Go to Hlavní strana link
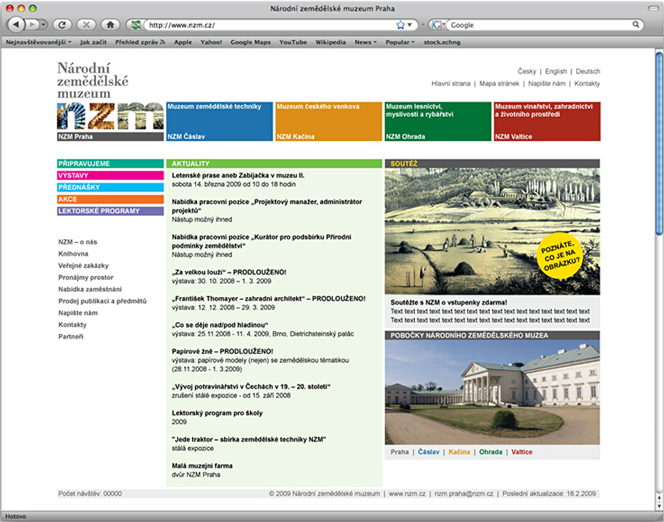This screenshot has width=664, height=522. point(451,83)
